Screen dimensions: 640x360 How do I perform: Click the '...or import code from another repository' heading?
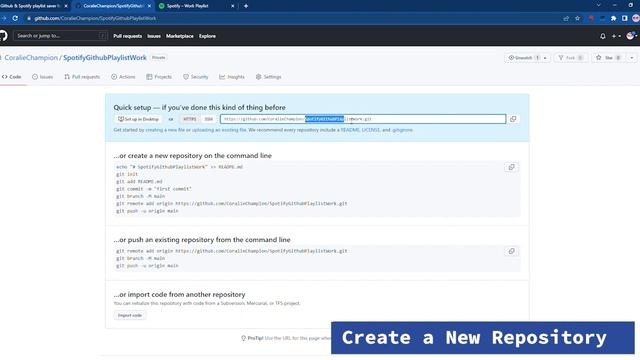coord(179,294)
